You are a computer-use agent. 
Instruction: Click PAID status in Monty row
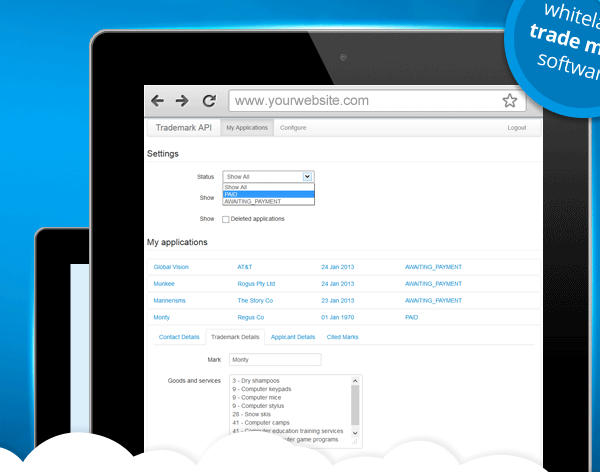point(411,318)
